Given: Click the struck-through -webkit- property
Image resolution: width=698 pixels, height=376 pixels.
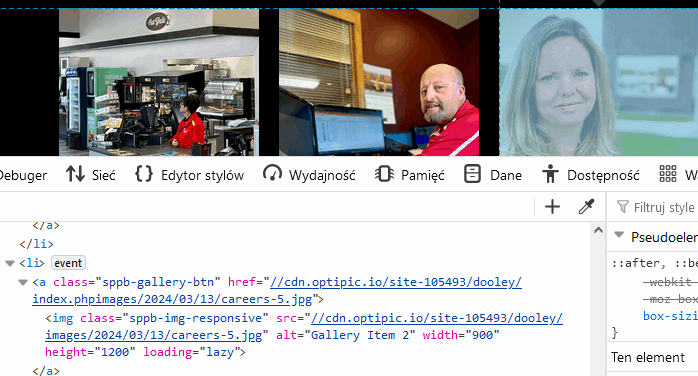Looking at the screenshot, I should (670, 282).
